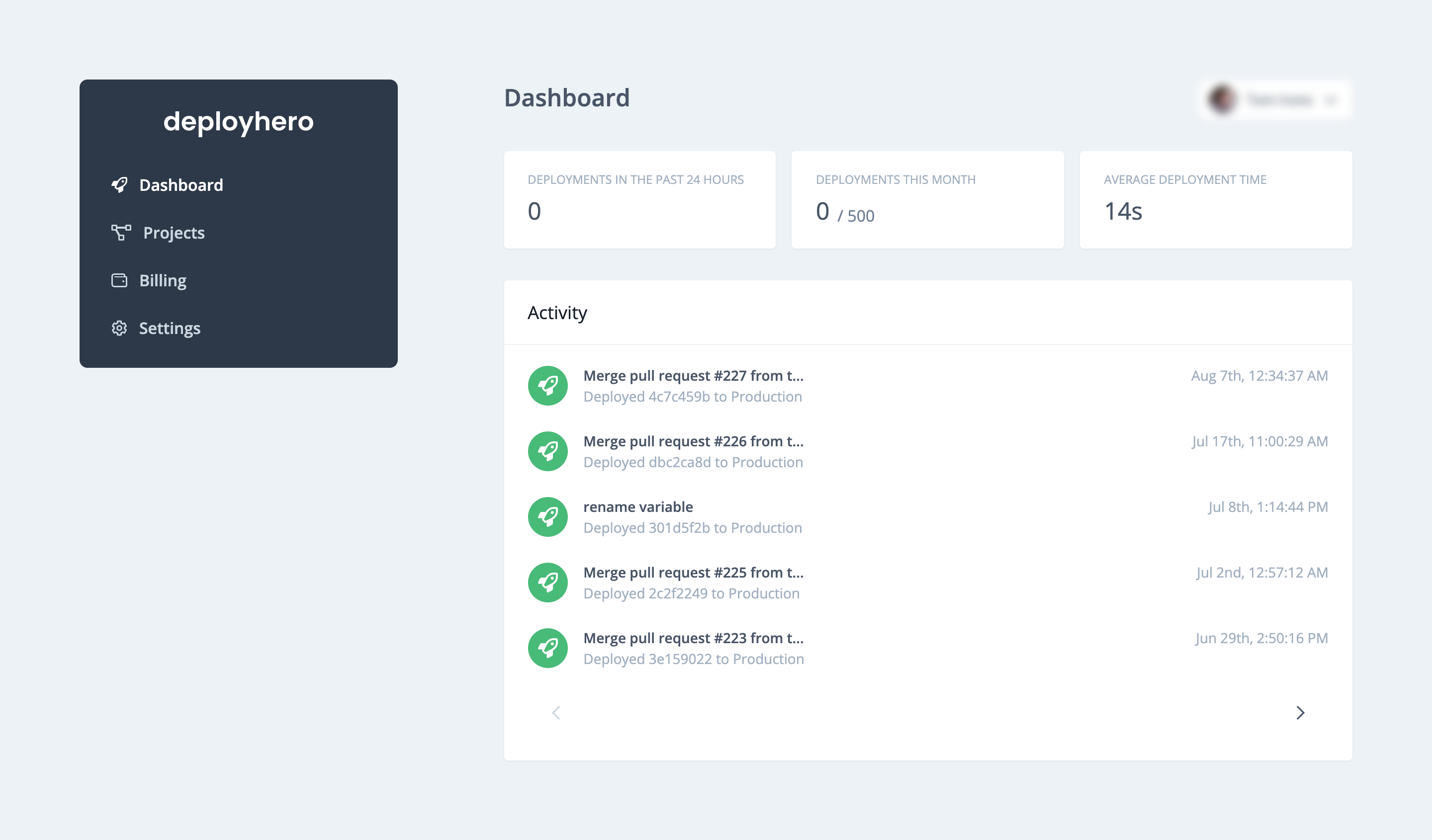Click the rocket badge for deployment 2c2f2249
Viewport: 1432px width, 840px height.
(547, 582)
